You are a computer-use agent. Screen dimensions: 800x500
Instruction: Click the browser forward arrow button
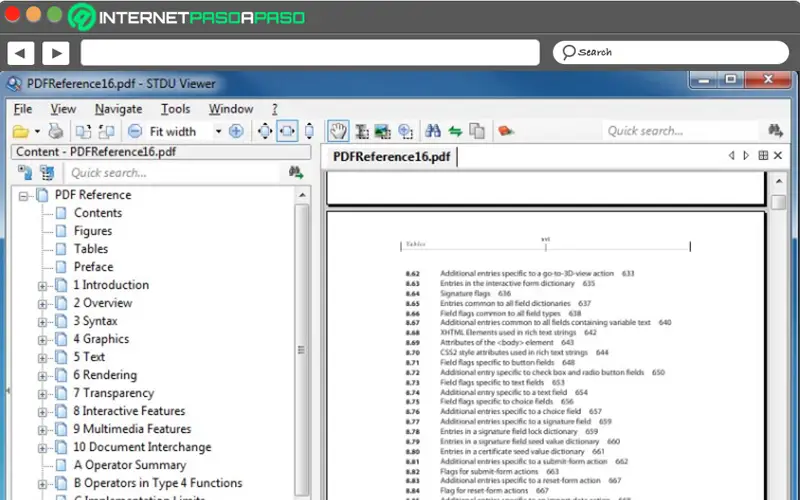(x=56, y=53)
